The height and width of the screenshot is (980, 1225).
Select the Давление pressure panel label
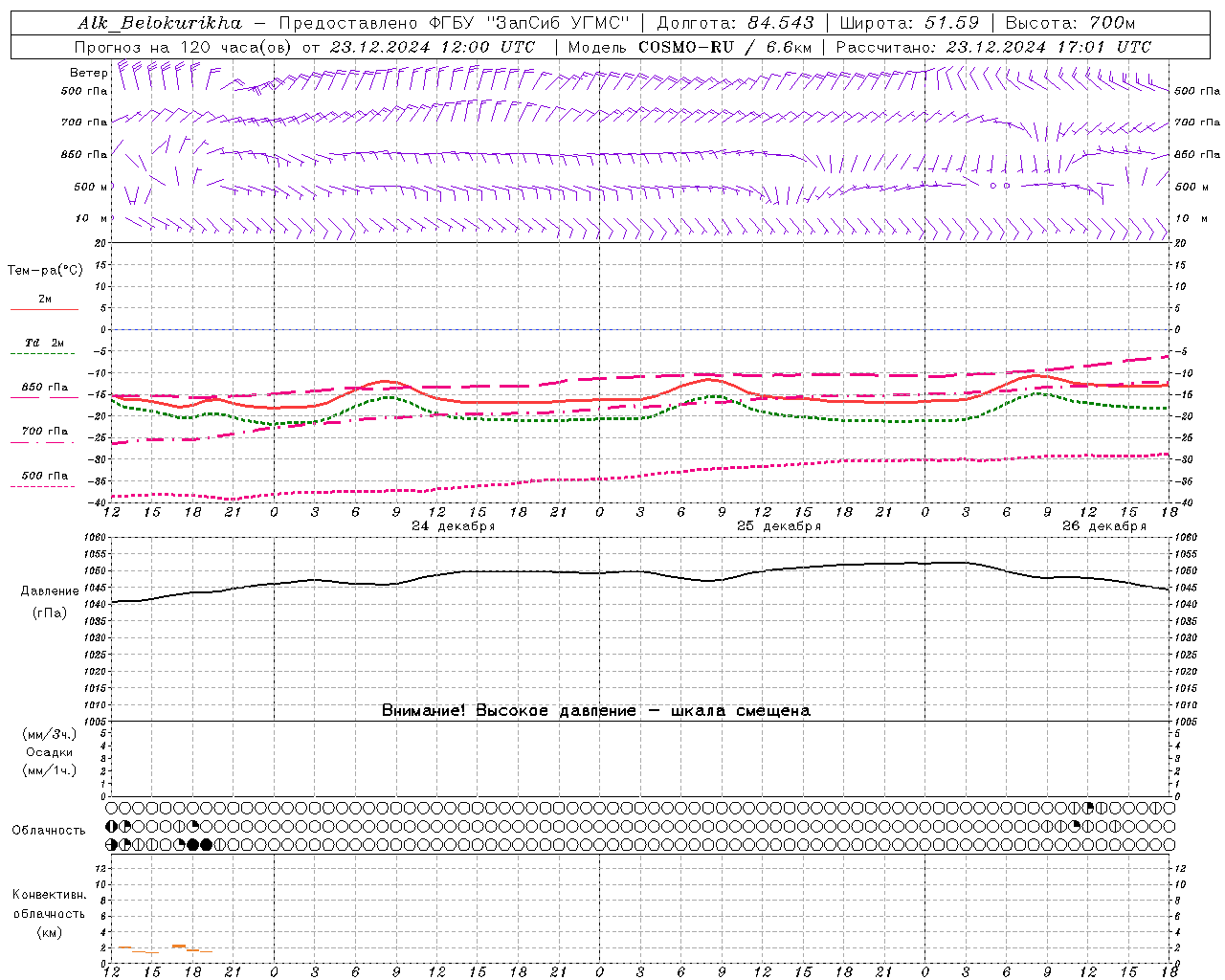[x=50, y=591]
